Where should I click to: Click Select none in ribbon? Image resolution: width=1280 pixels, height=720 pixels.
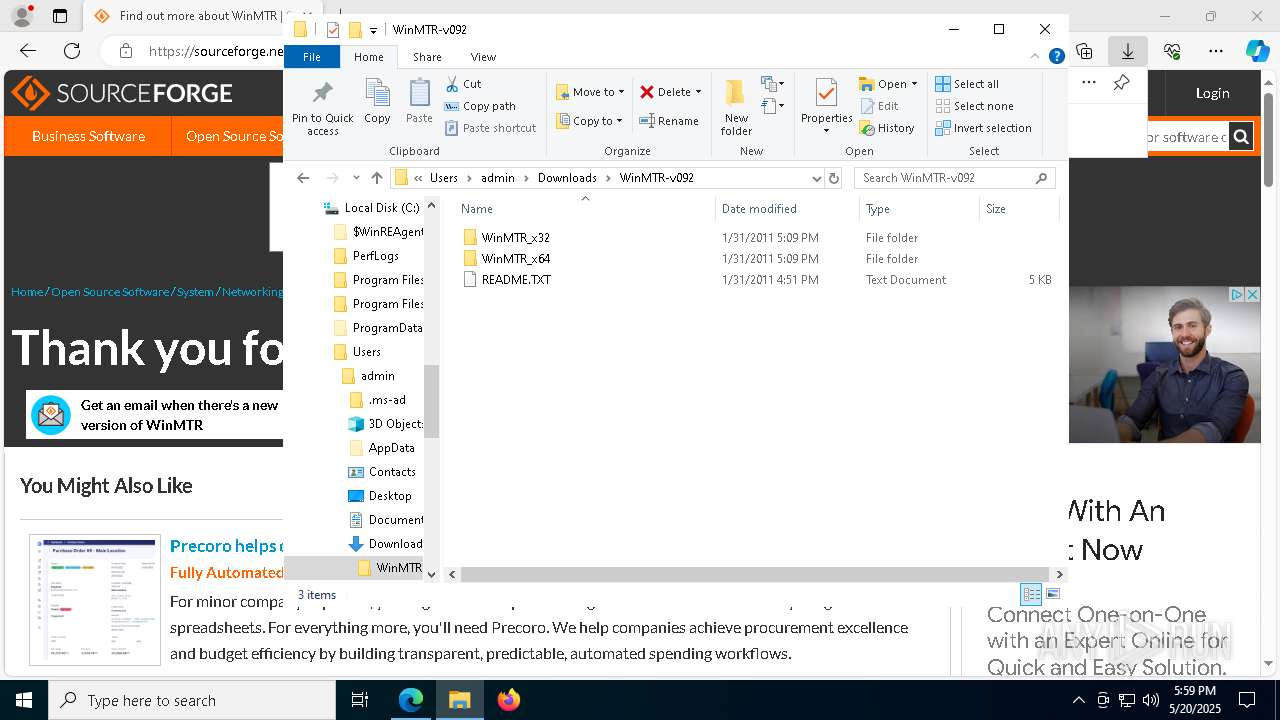coord(974,106)
